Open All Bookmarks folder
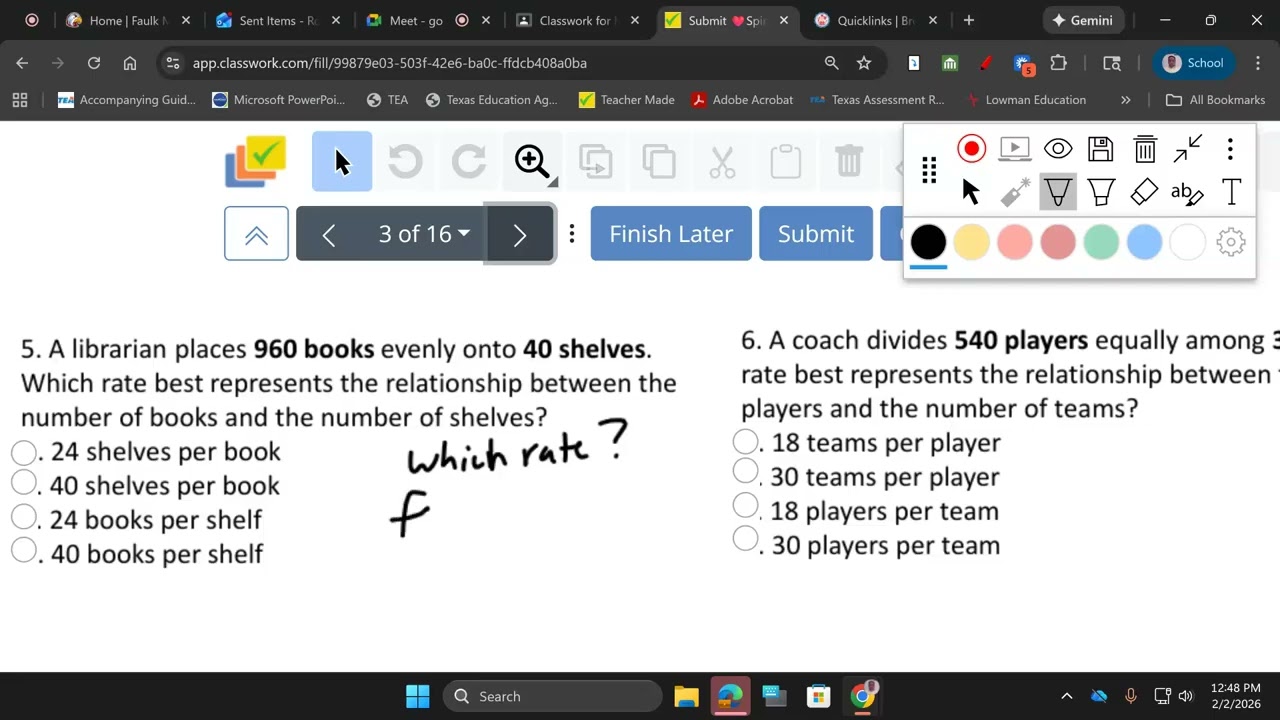 [1216, 100]
